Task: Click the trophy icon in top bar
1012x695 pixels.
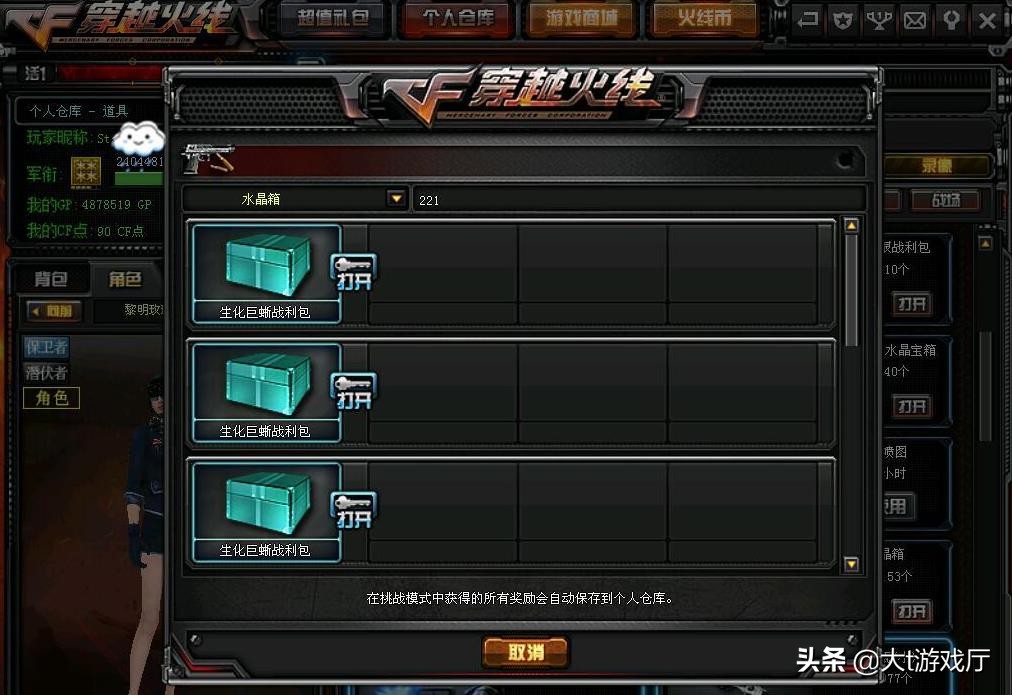Action: [x=878, y=21]
